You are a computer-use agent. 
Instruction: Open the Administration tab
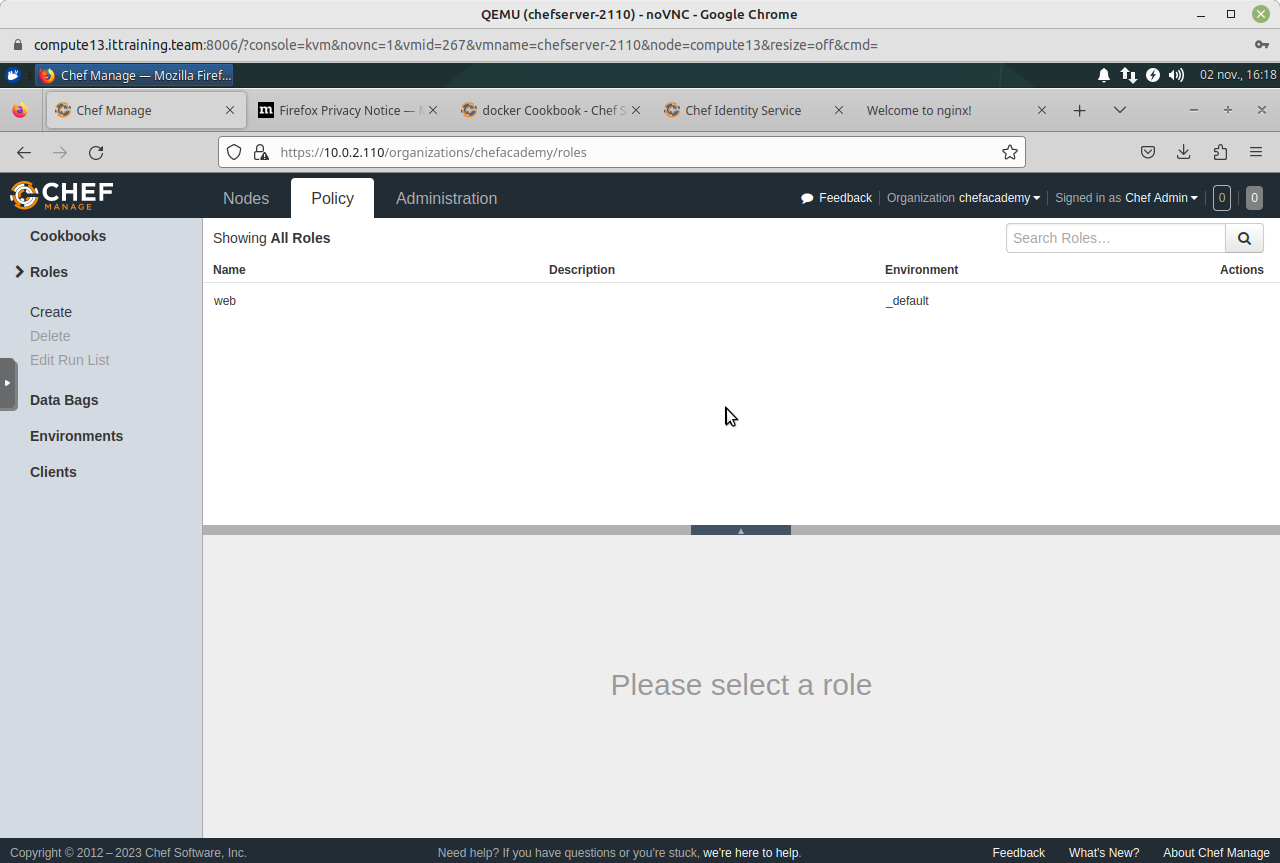point(446,198)
